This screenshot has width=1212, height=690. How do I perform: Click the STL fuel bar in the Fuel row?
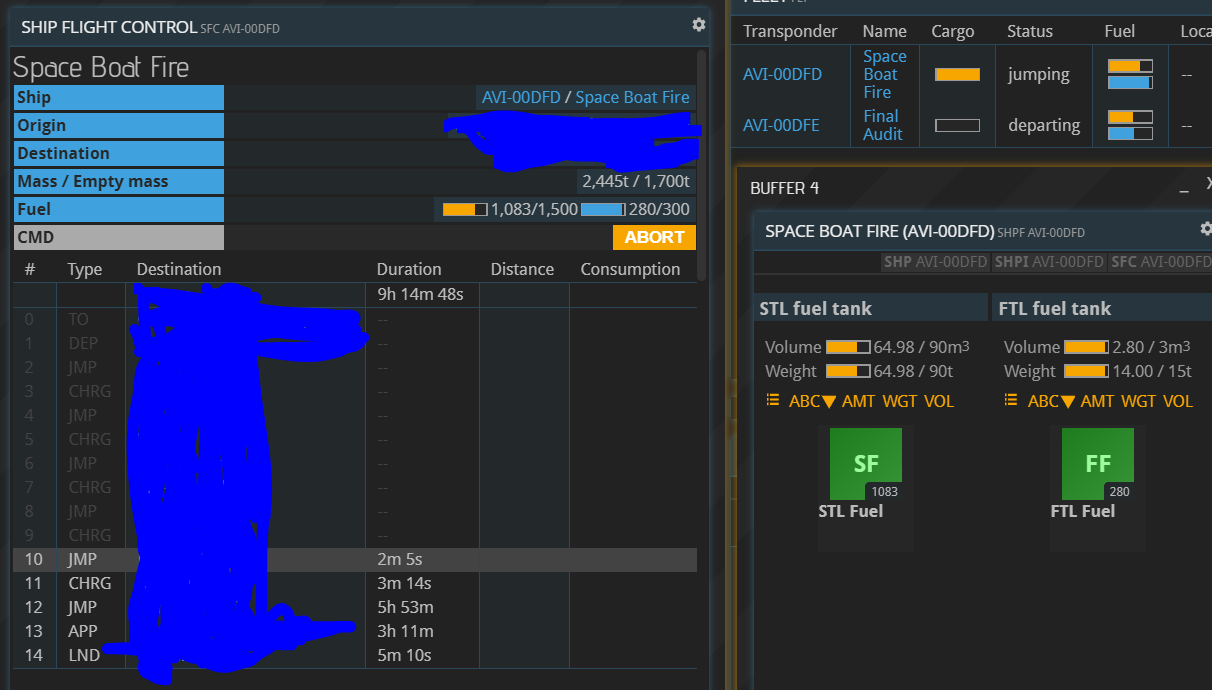point(464,209)
